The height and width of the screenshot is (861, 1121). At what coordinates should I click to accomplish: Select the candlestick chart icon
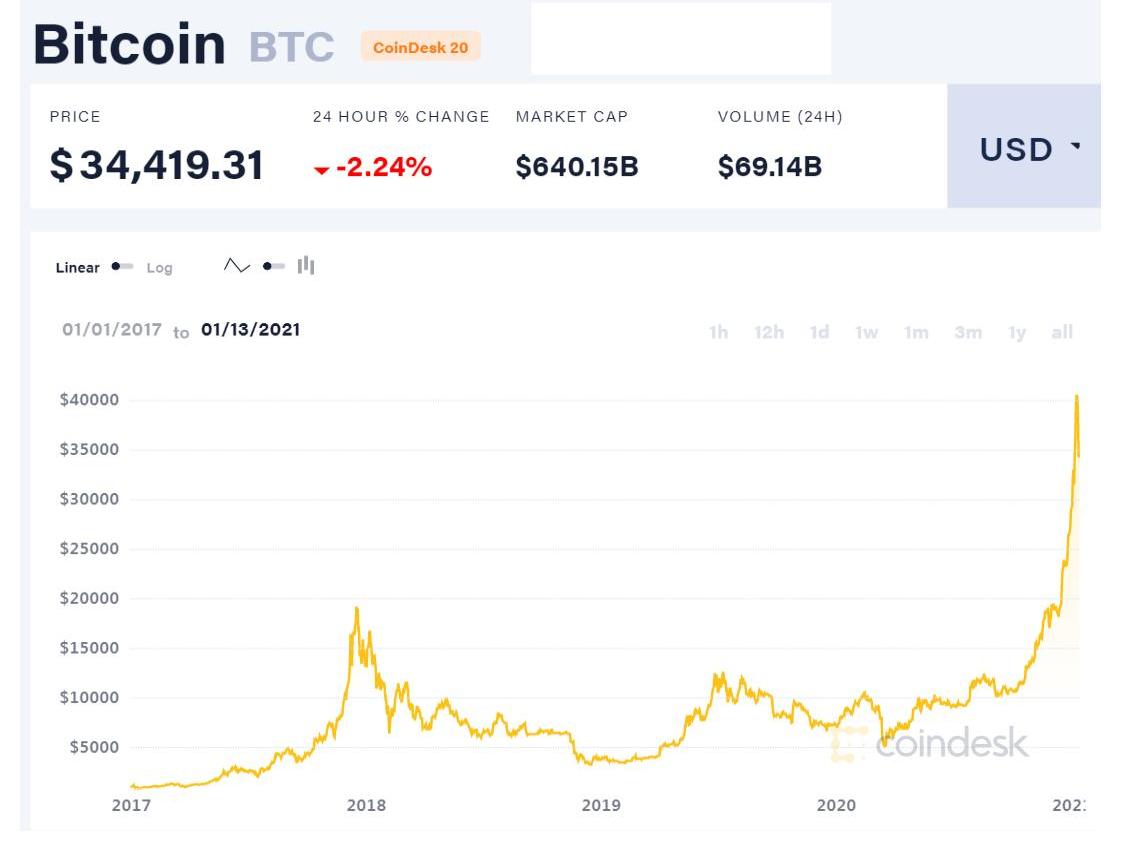[306, 266]
